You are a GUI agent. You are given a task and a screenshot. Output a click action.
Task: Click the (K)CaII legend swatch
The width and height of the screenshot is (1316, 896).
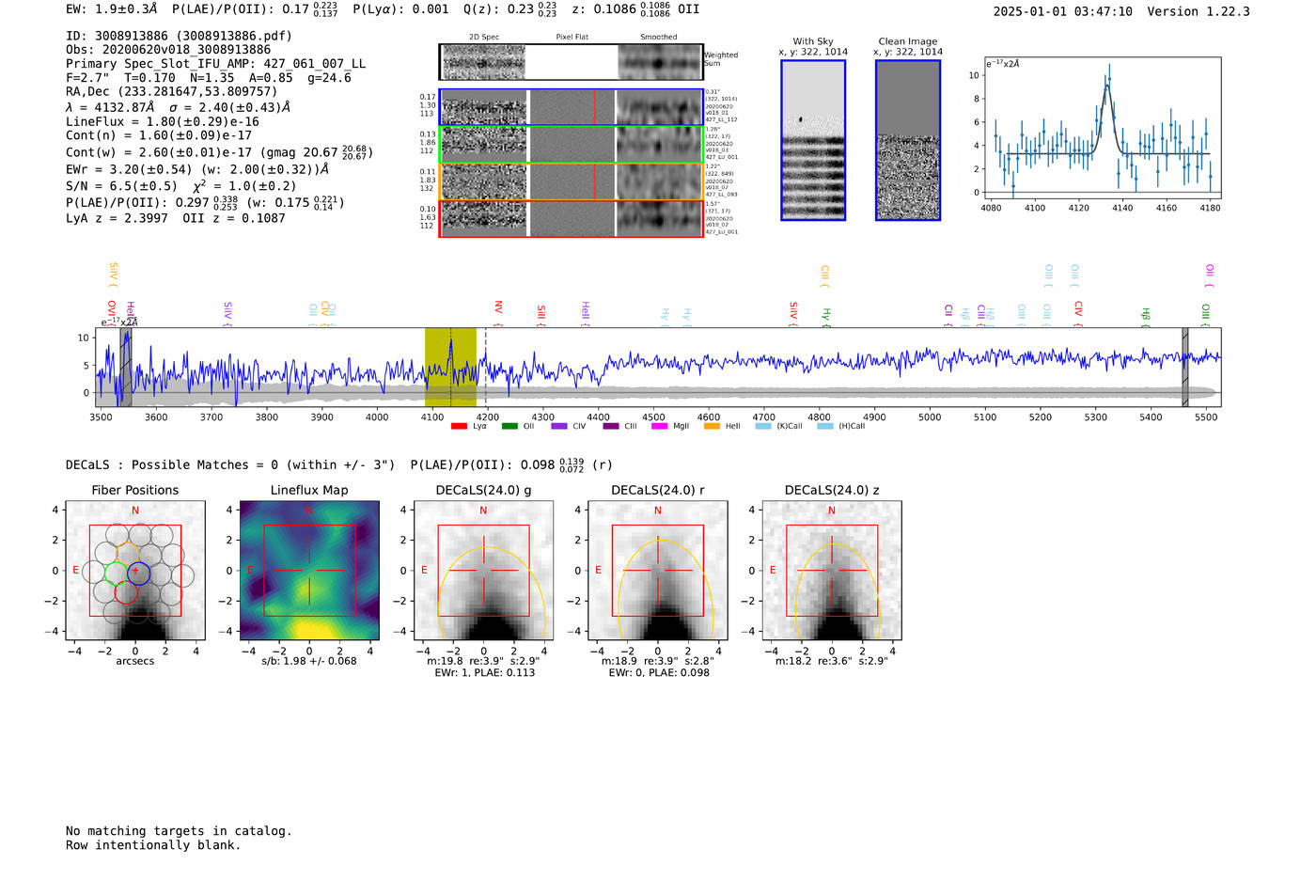[x=763, y=426]
